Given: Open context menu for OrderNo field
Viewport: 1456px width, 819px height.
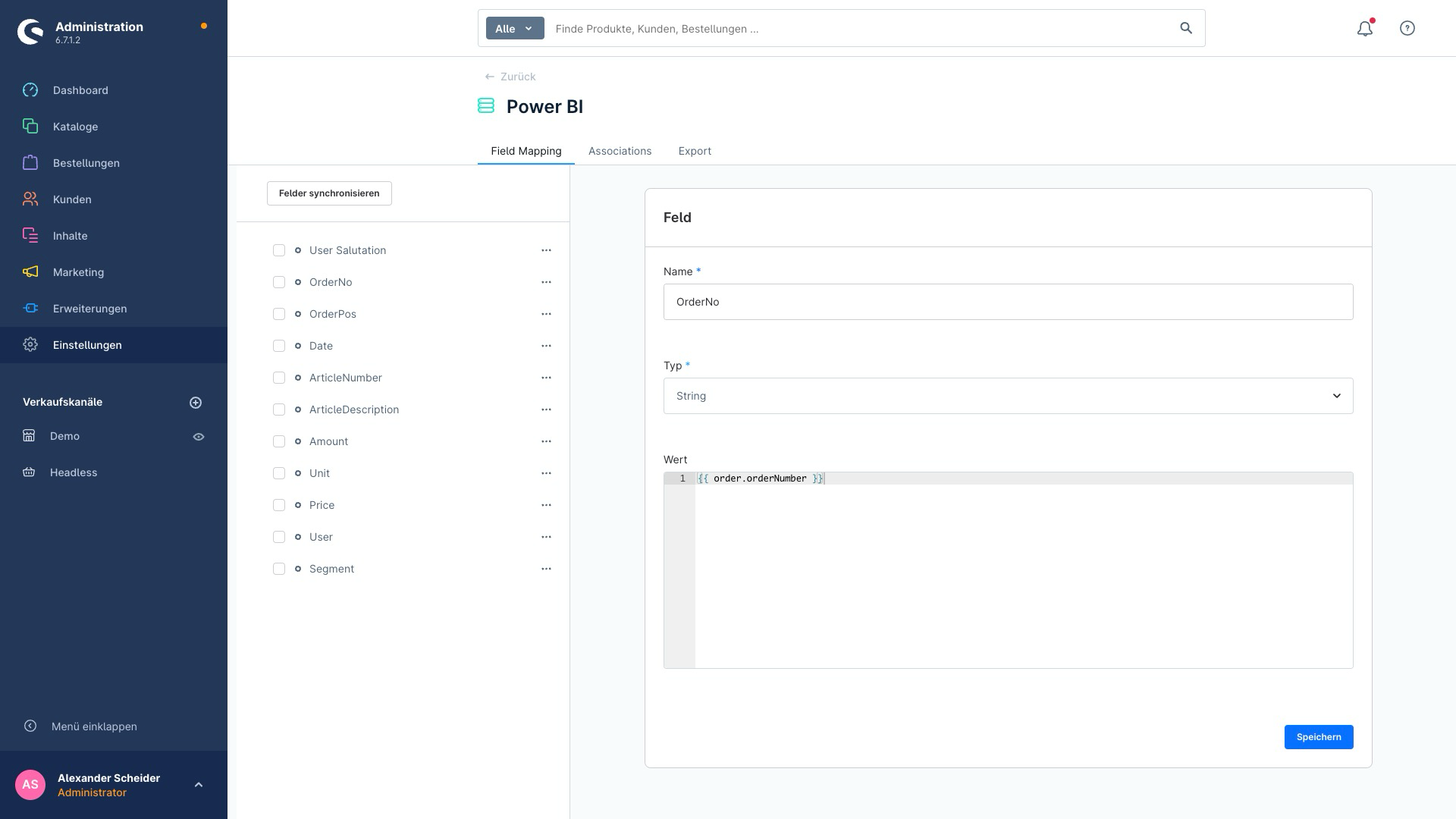Looking at the screenshot, I should tap(546, 282).
